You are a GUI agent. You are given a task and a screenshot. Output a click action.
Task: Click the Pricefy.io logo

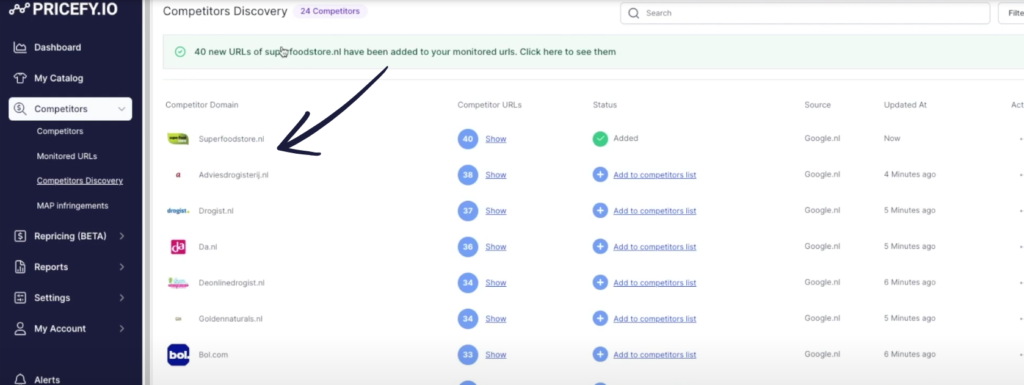[x=63, y=9]
